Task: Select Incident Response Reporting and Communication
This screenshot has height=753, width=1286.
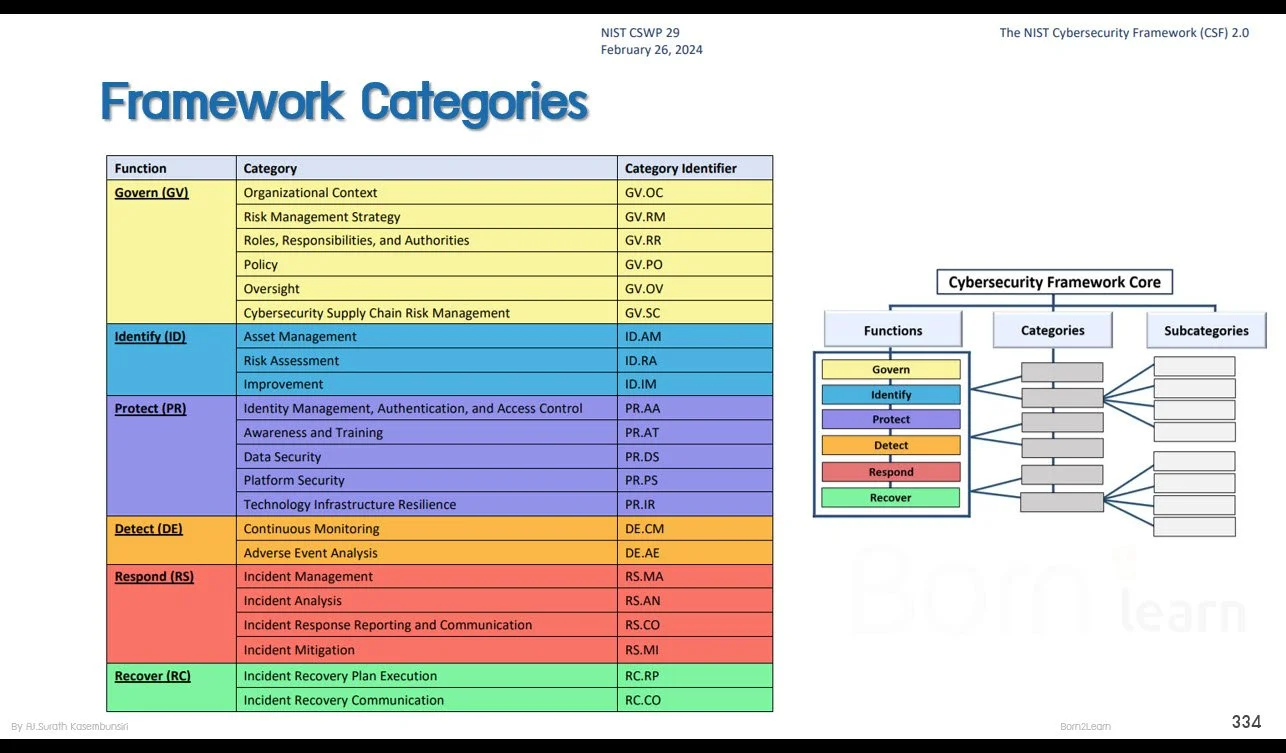Action: [x=427, y=624]
